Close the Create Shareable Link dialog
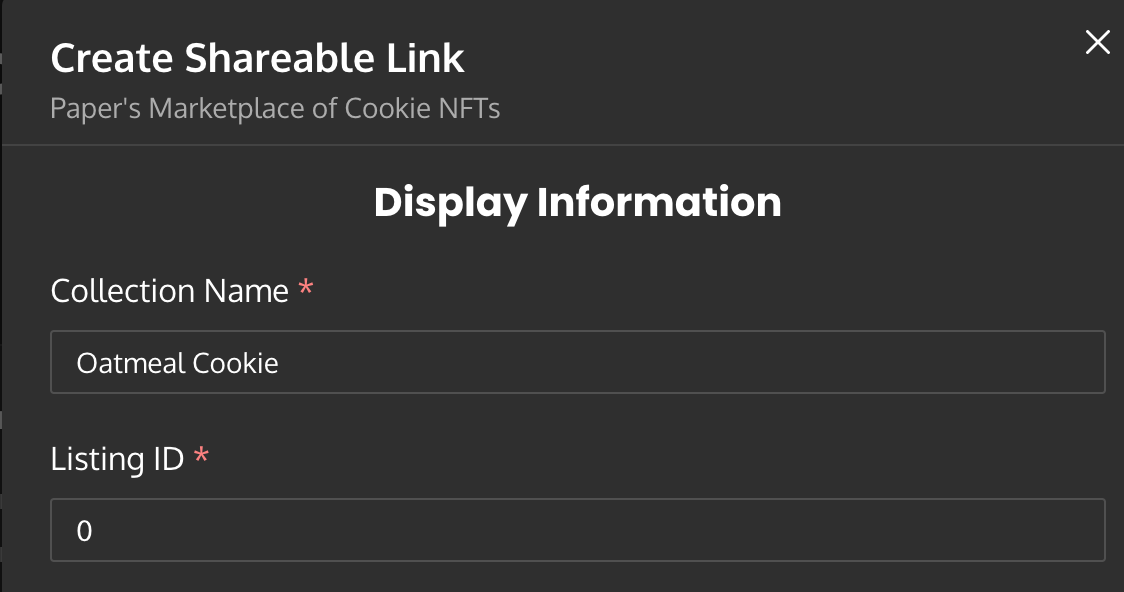The height and width of the screenshot is (592, 1124). coord(1097,42)
